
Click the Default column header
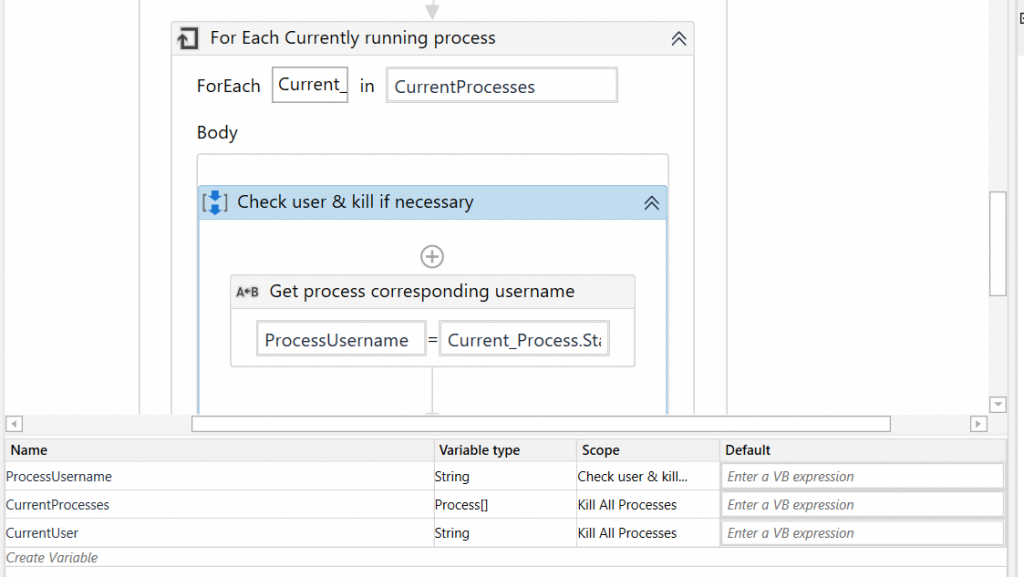(863, 450)
